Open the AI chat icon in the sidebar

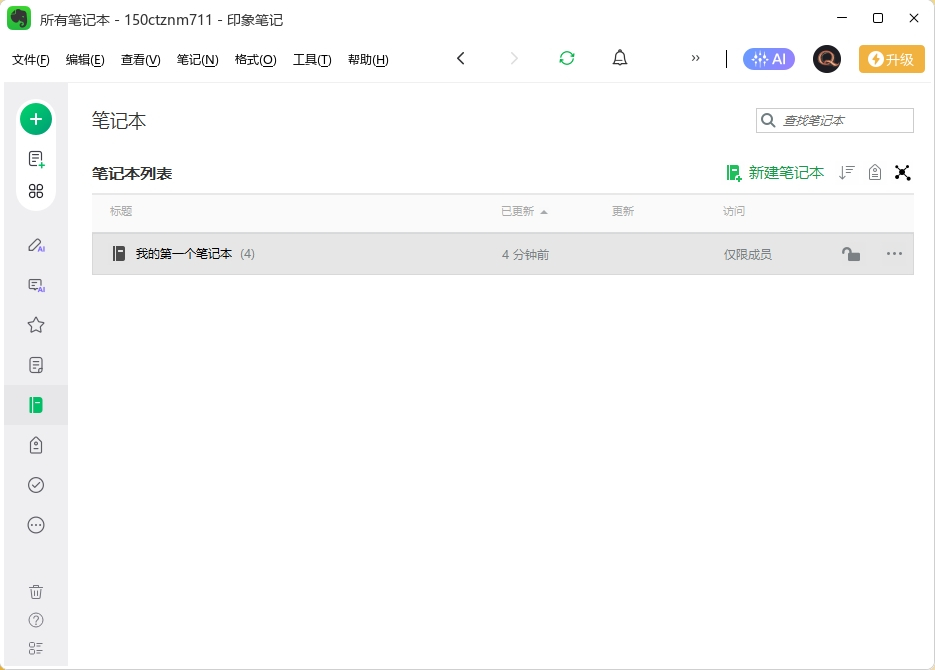[x=36, y=285]
